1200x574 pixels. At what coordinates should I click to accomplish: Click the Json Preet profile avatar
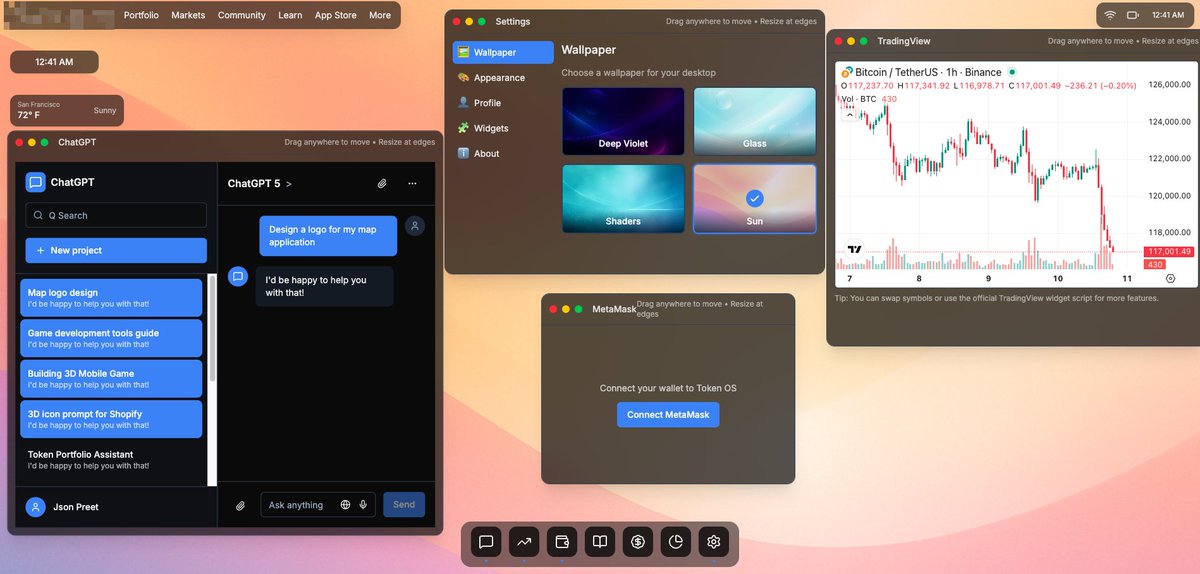point(36,507)
